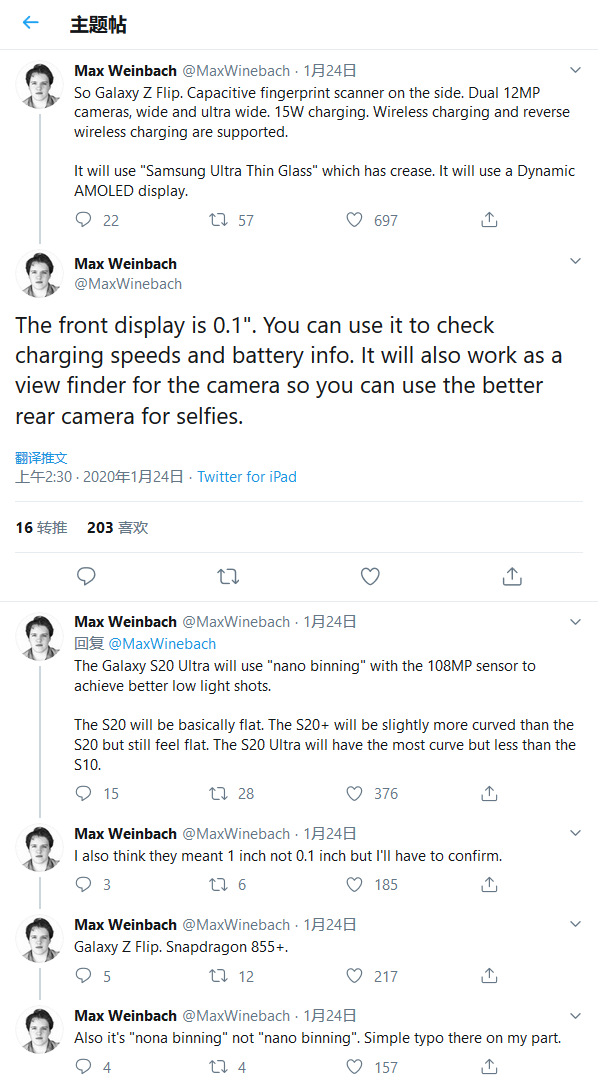Share the Galaxy Z Flip specs tweet
This screenshot has width=598, height=1075.
[x=489, y=219]
